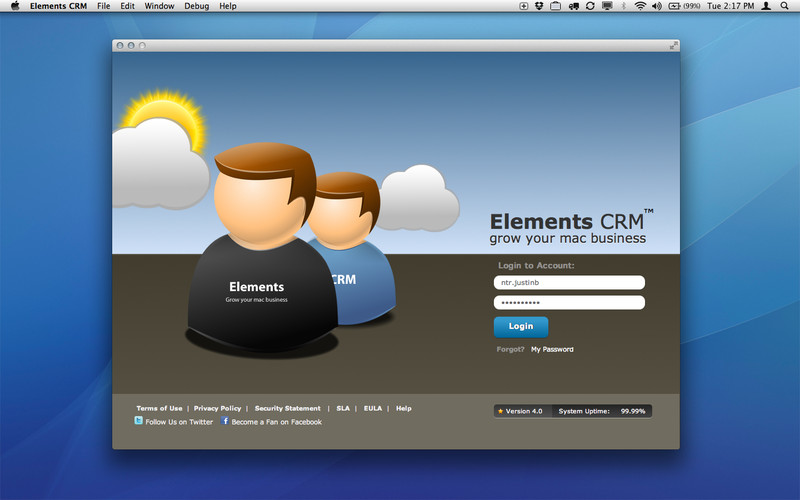Click Follow Us on Twitter text
800x500 pixels.
[179, 422]
